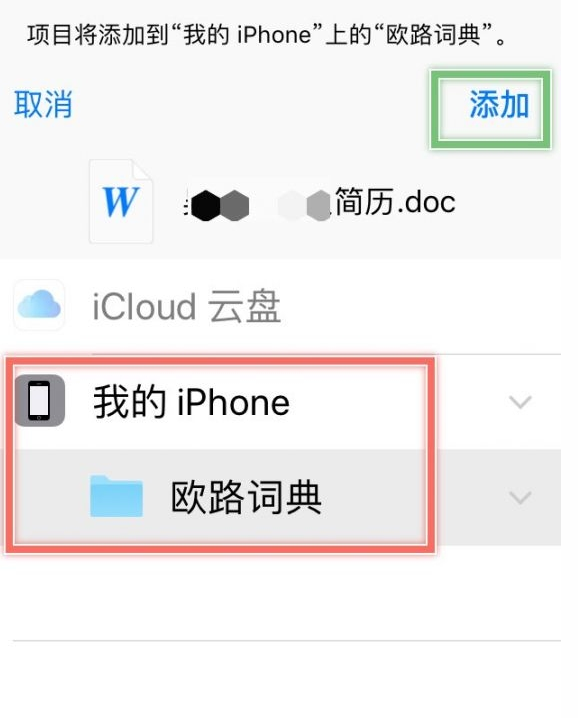Expand the 欧路词典 folder chevron
Viewport: 578px width, 718px height.
click(x=520, y=497)
